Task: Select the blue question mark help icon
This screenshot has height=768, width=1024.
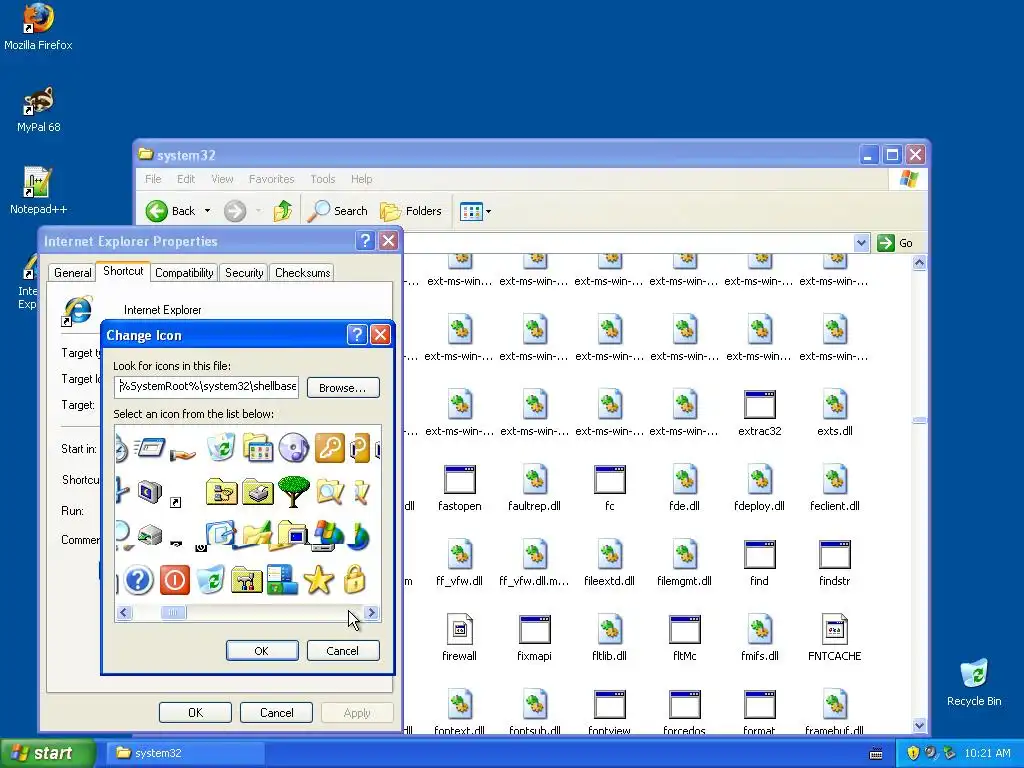Action: coord(138,580)
